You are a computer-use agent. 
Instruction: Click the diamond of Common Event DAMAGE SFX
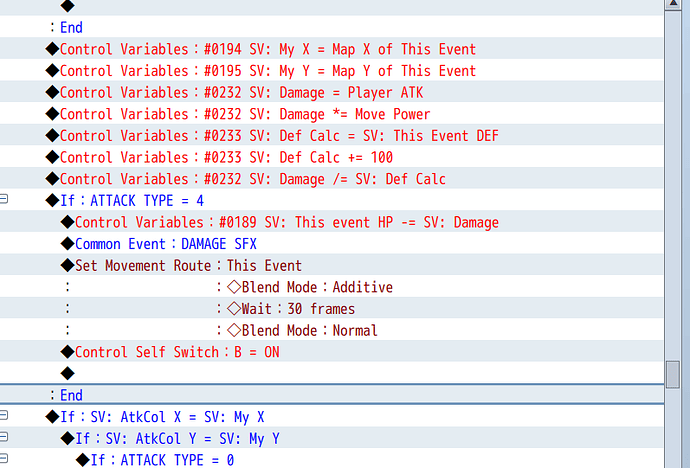(67, 244)
